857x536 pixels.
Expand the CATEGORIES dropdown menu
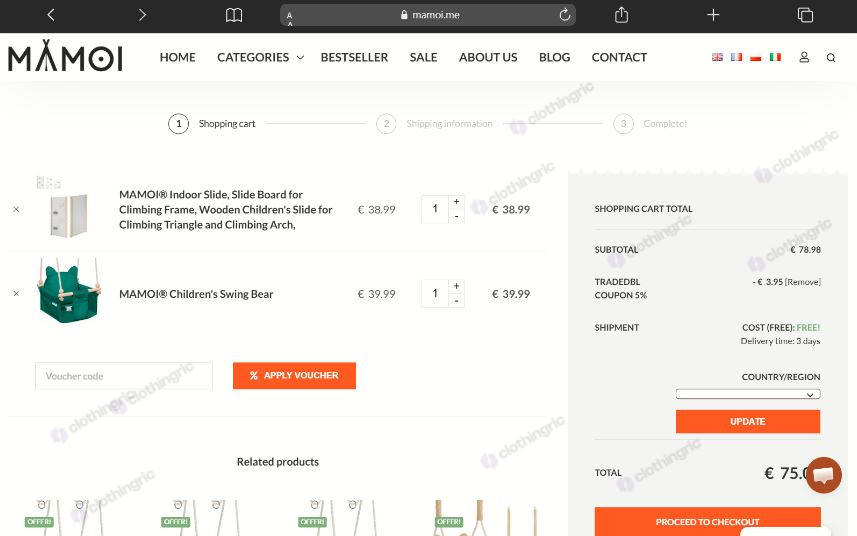pyautogui.click(x=260, y=57)
